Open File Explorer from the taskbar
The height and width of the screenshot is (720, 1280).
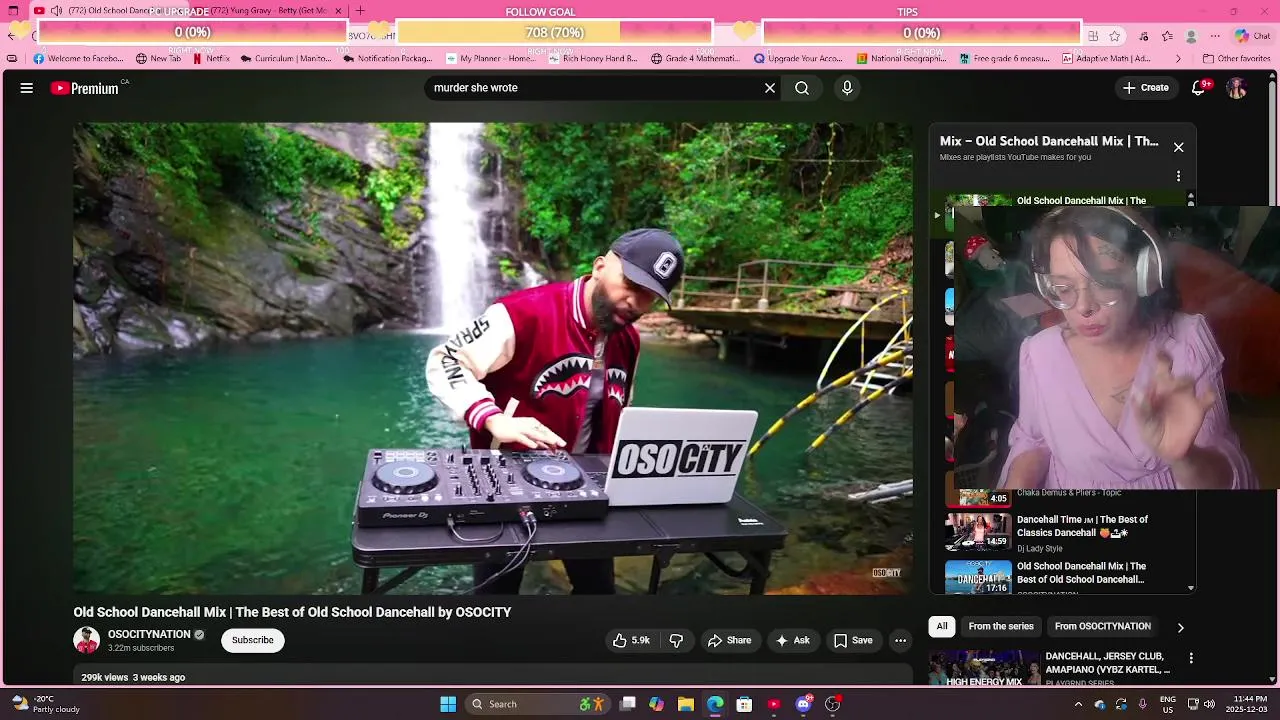click(686, 704)
